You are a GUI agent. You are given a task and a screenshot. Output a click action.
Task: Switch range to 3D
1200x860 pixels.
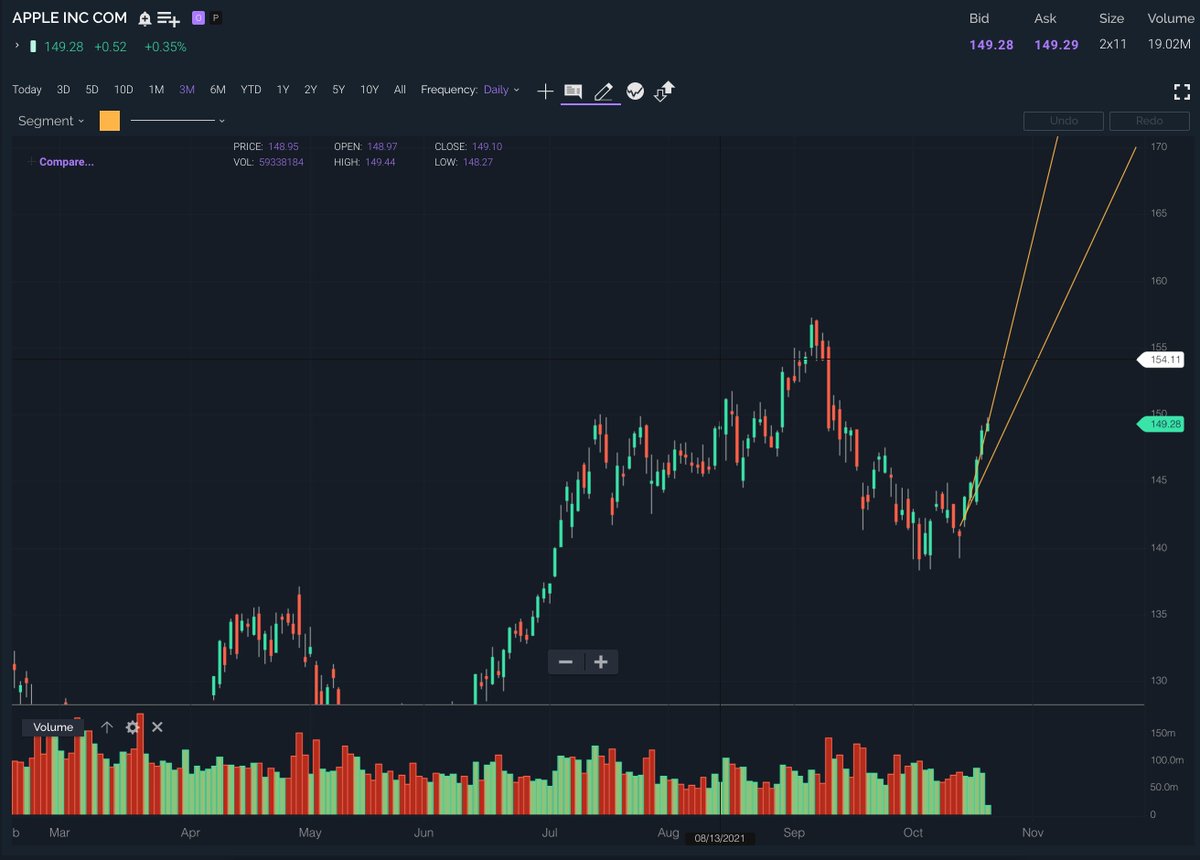(x=63, y=90)
